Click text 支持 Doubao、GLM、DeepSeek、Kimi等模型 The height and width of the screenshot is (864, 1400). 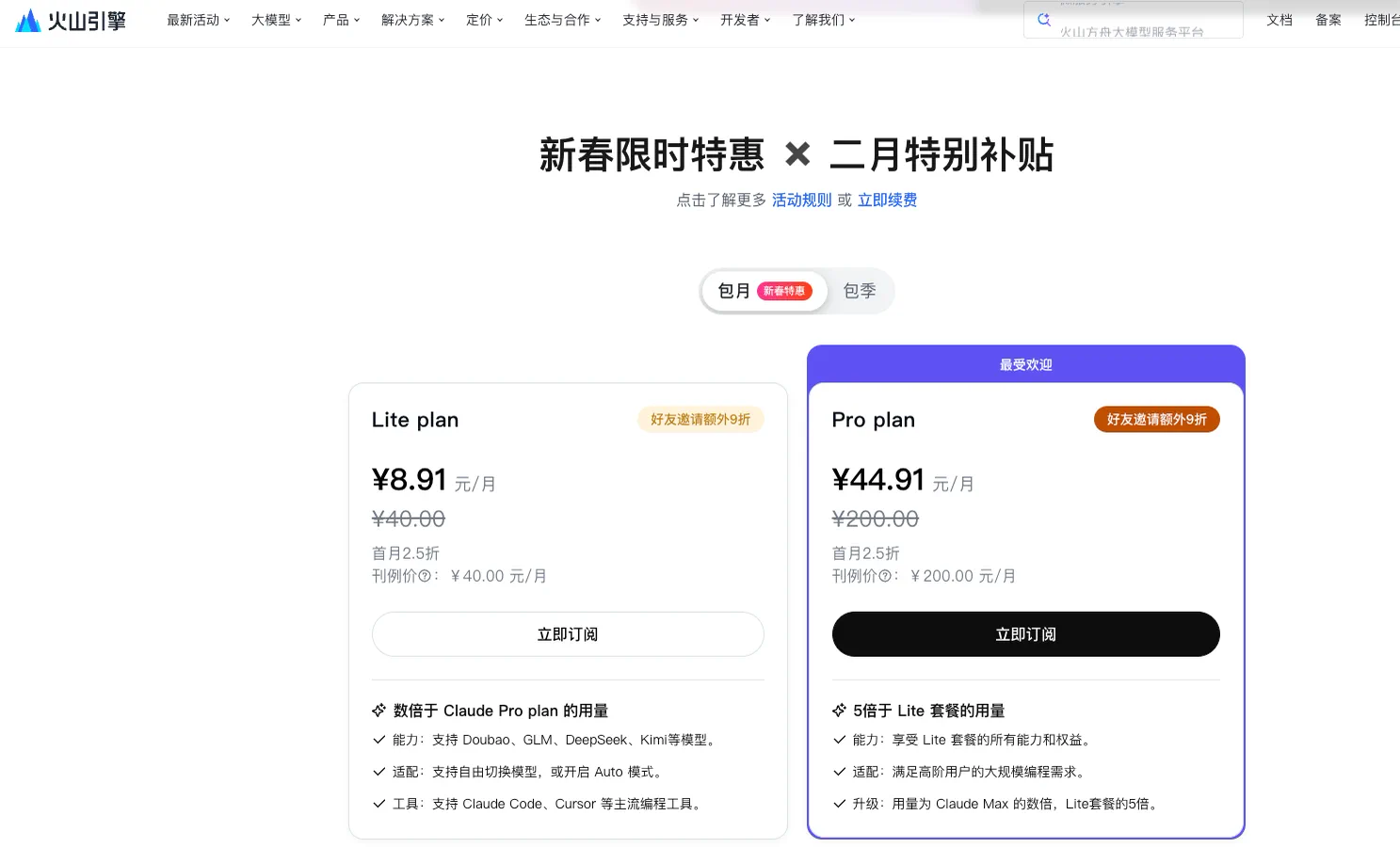573,740
